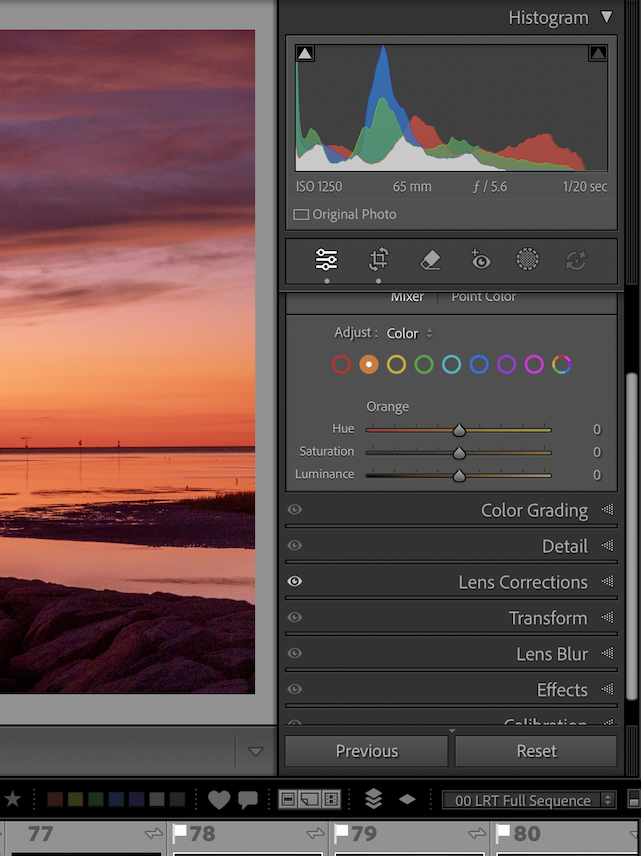Open the Masking tool
641x856 pixels.
click(527, 259)
